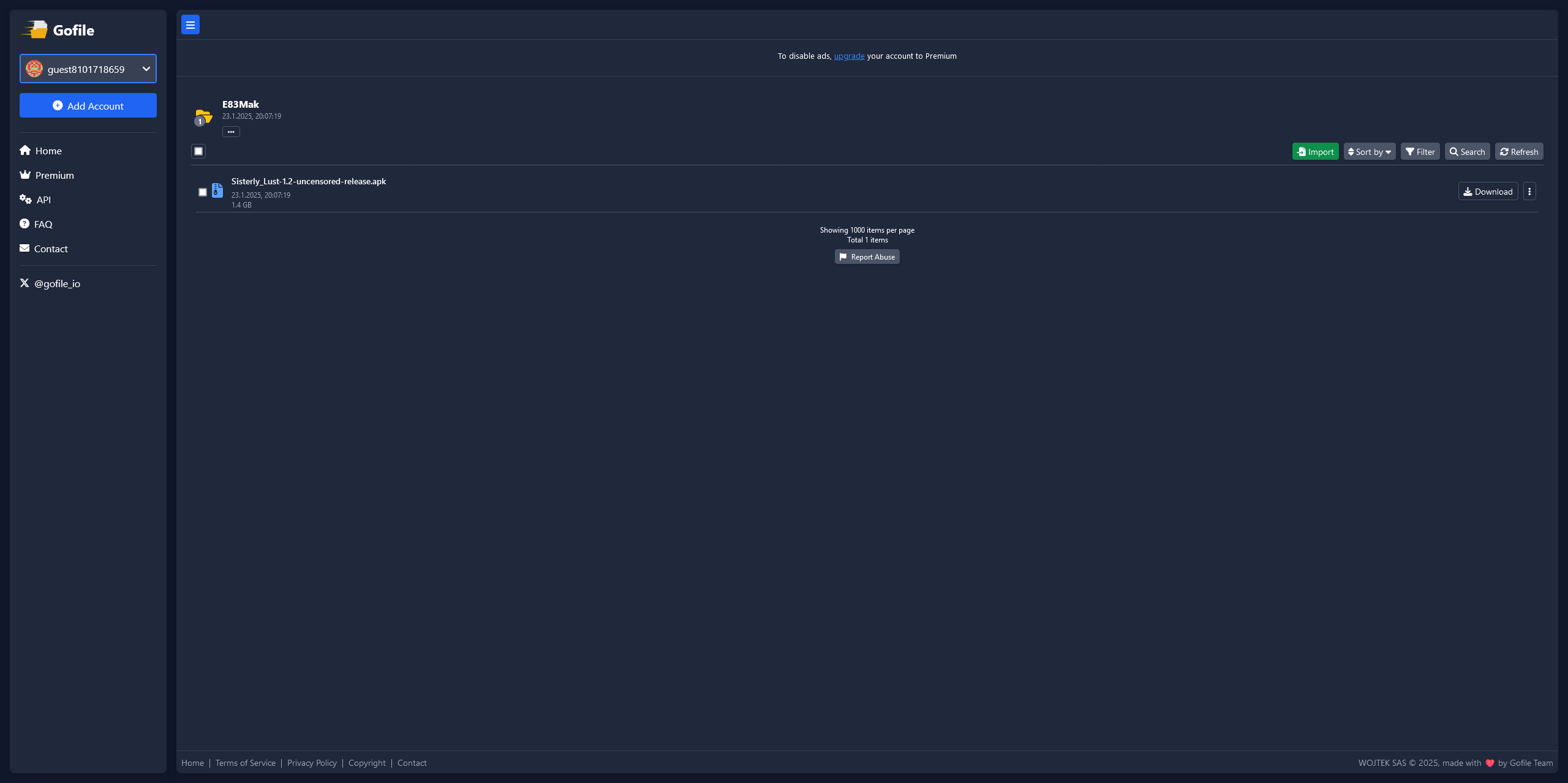Click the 'Showing 1000 items per page' text
The height and width of the screenshot is (783, 1568).
click(867, 230)
